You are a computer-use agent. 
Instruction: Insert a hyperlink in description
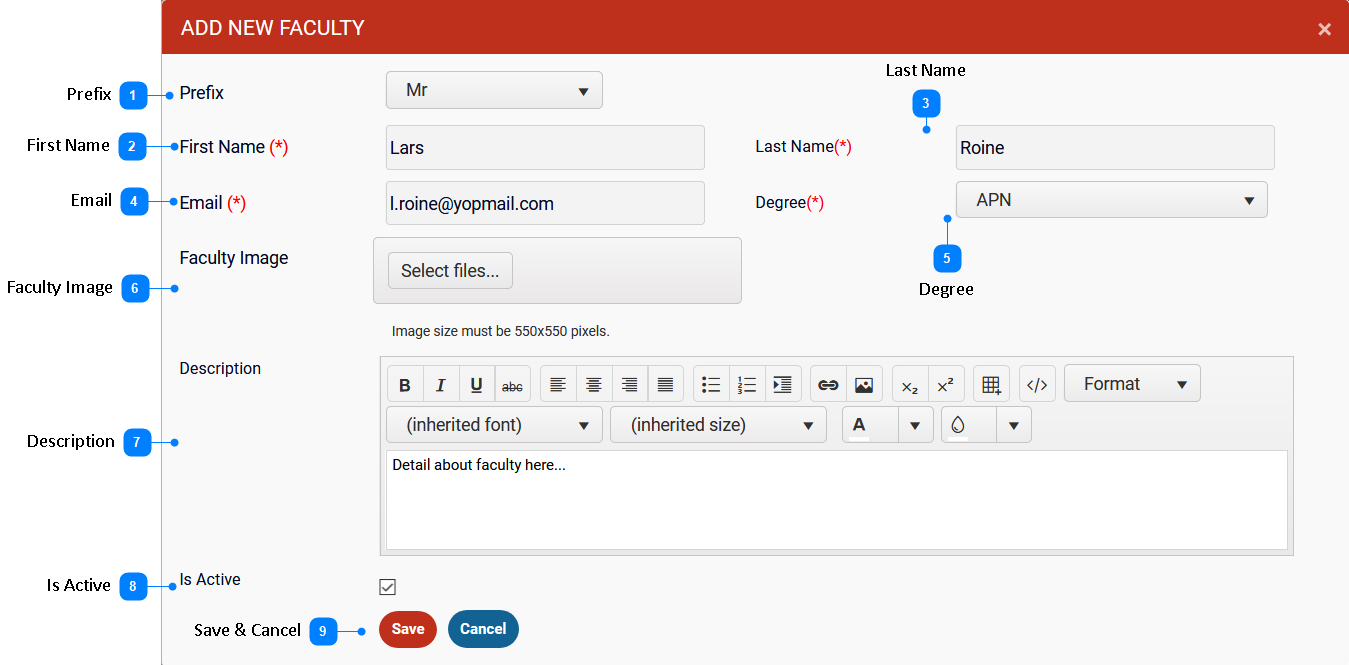[x=828, y=385]
